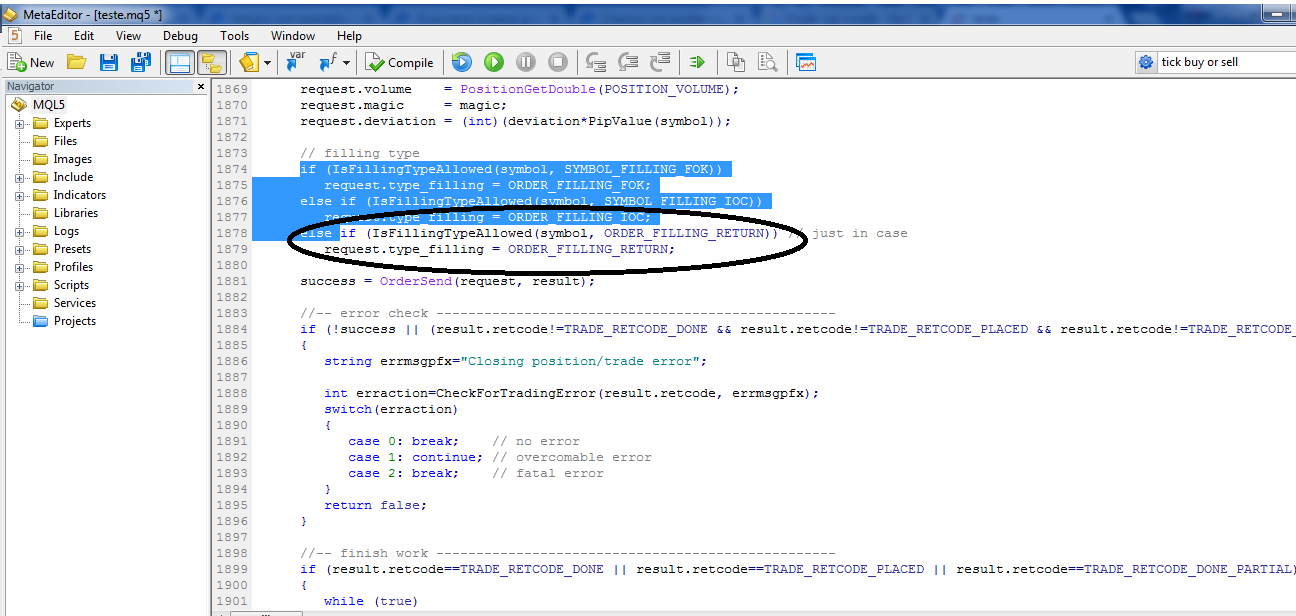1296x616 pixels.
Task: Click the Step Into debug icon
Action: tap(596, 62)
